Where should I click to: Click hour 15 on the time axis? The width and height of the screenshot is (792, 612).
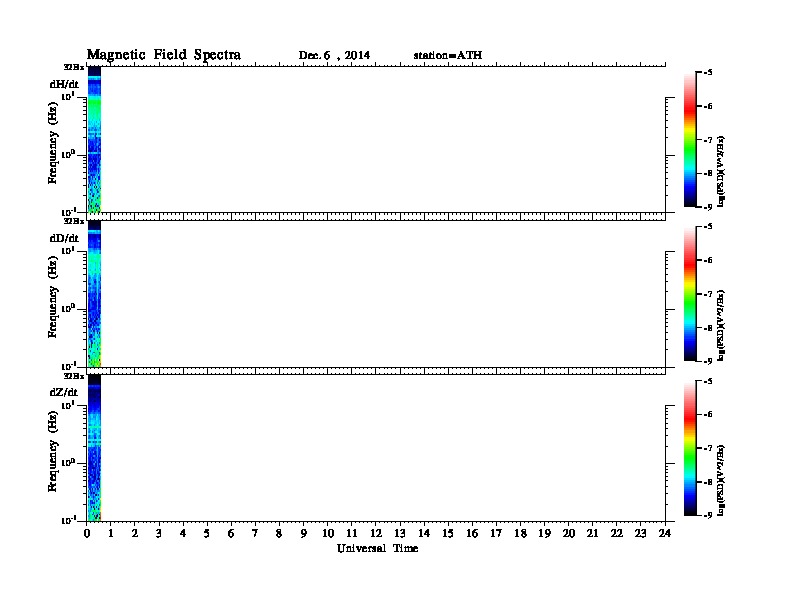point(448,533)
